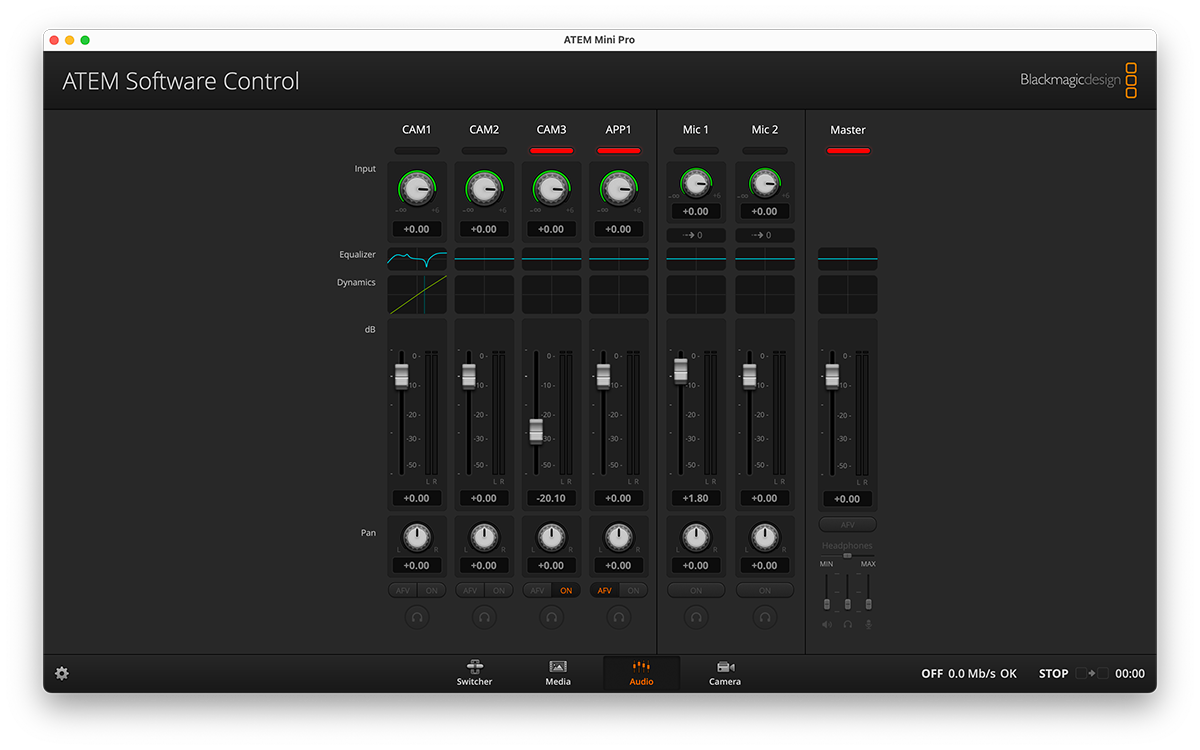Click the Mic 2 headphones solo icon
The image size is (1200, 750).
765,618
